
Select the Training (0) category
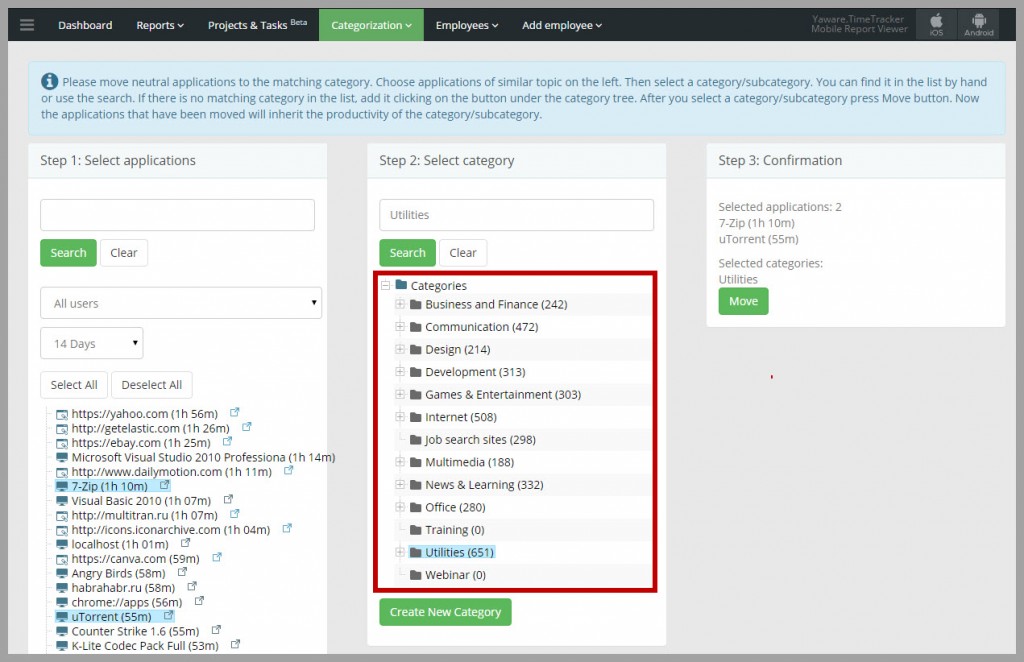[455, 529]
